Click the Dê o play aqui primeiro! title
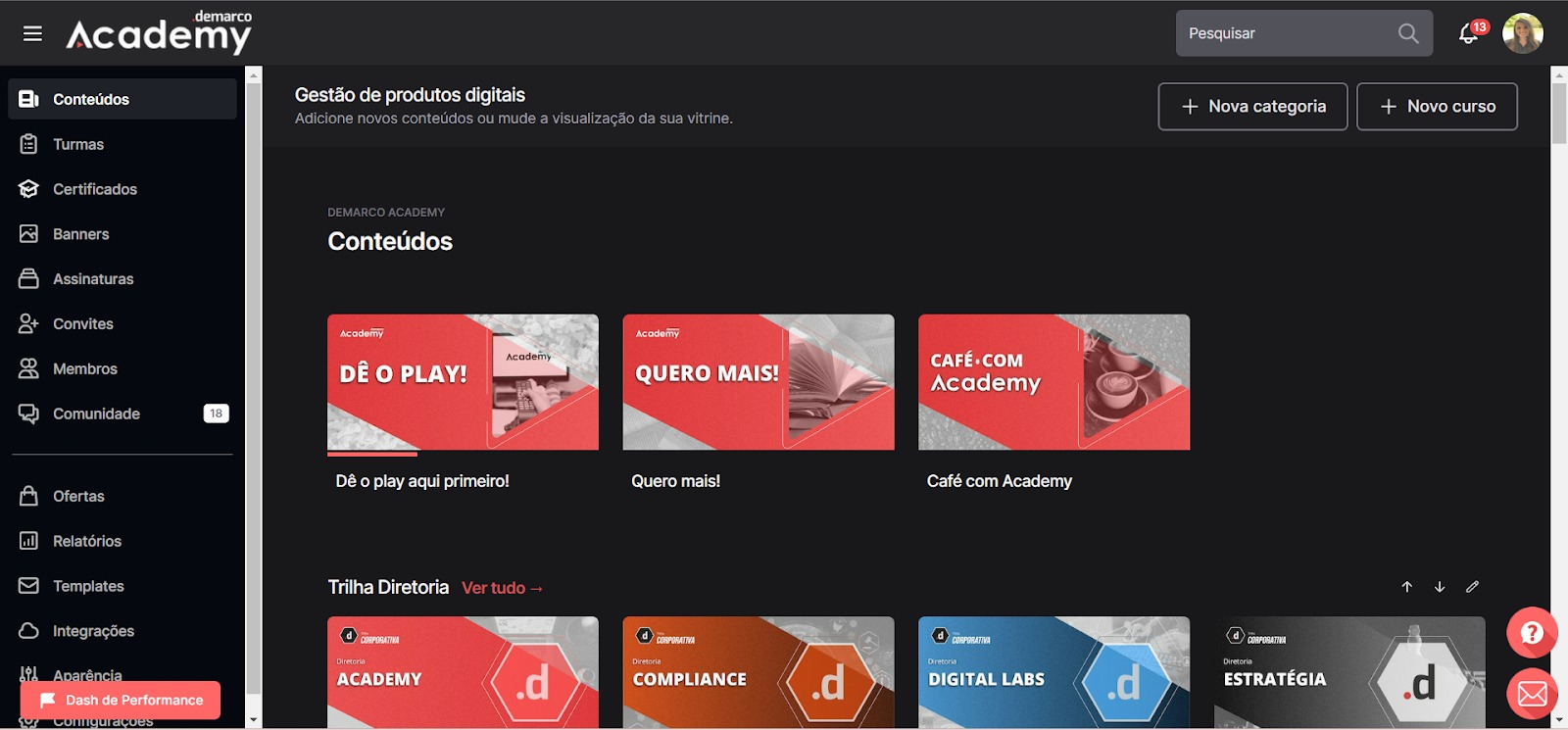Screen dimensions: 1568x730 pos(422,481)
